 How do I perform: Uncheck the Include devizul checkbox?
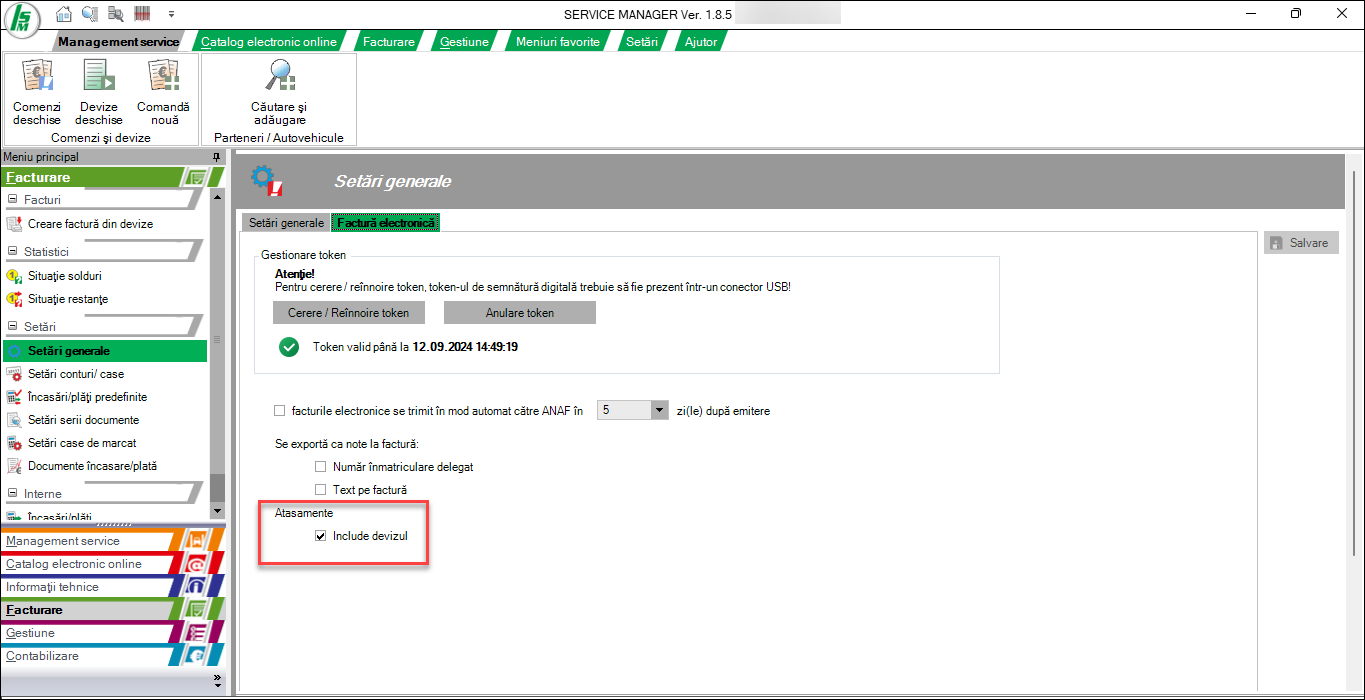click(x=320, y=536)
